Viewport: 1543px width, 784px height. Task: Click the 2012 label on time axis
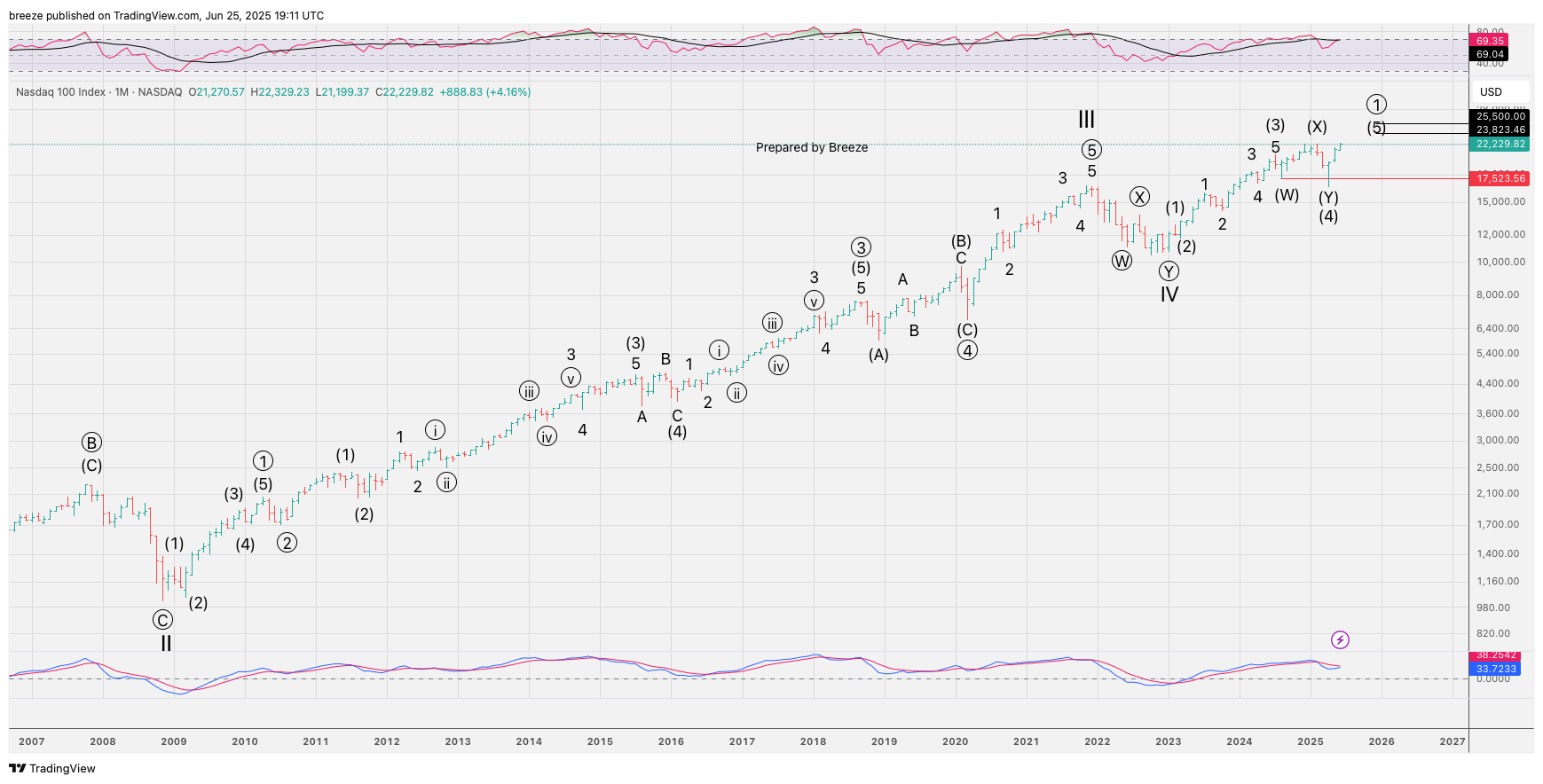(x=387, y=741)
